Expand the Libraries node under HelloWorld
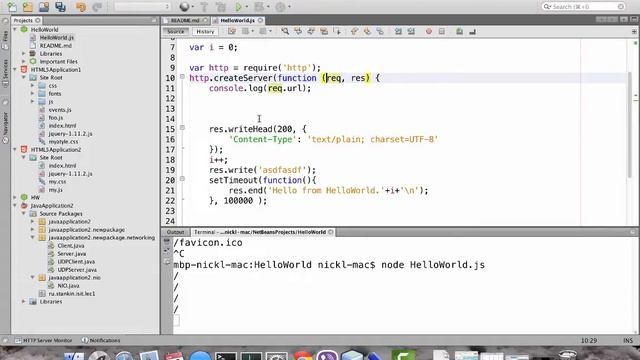 pos(24,53)
